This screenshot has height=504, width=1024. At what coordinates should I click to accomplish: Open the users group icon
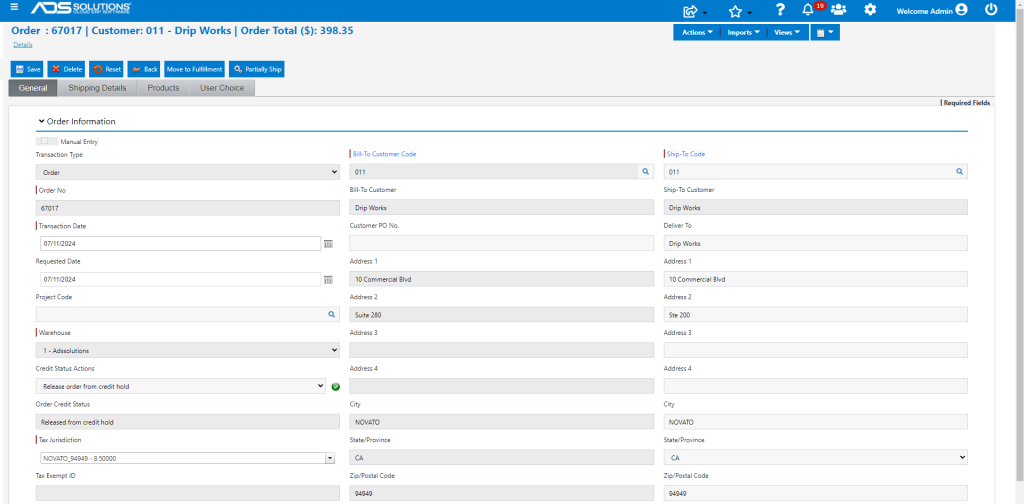click(839, 10)
